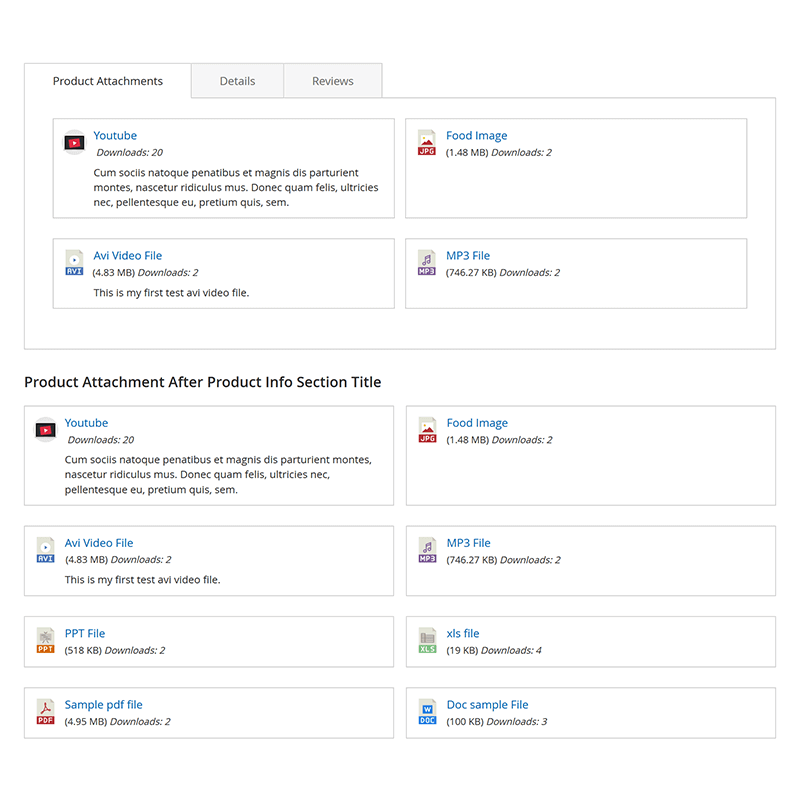Click the JPG icon inside the tabbed panel
The height and width of the screenshot is (800, 800).
coord(427,143)
